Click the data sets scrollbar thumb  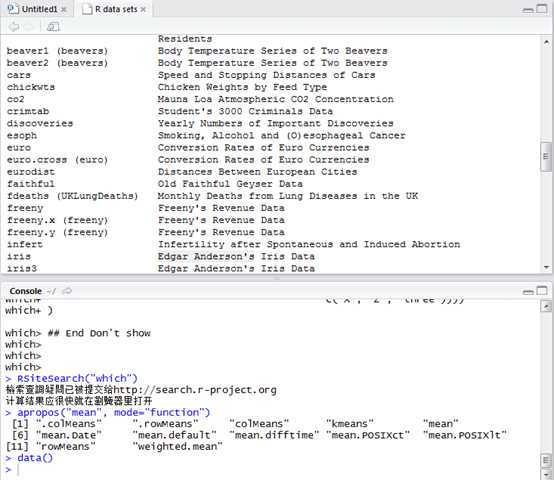pos(546,157)
